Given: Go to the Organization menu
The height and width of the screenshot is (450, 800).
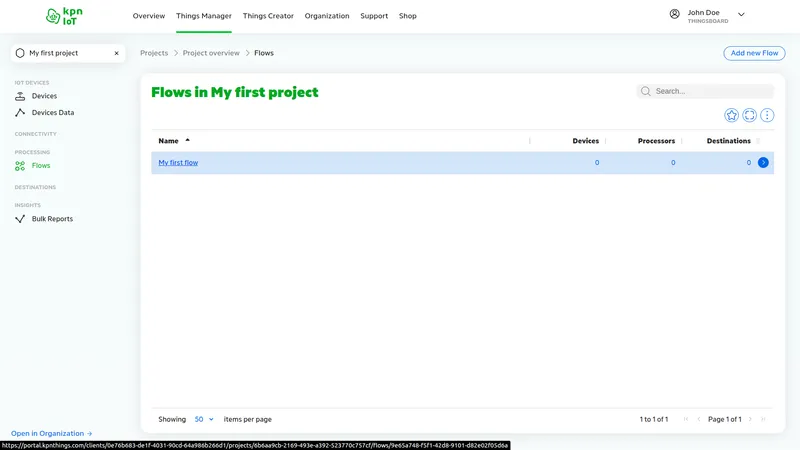Looking at the screenshot, I should tap(327, 16).
